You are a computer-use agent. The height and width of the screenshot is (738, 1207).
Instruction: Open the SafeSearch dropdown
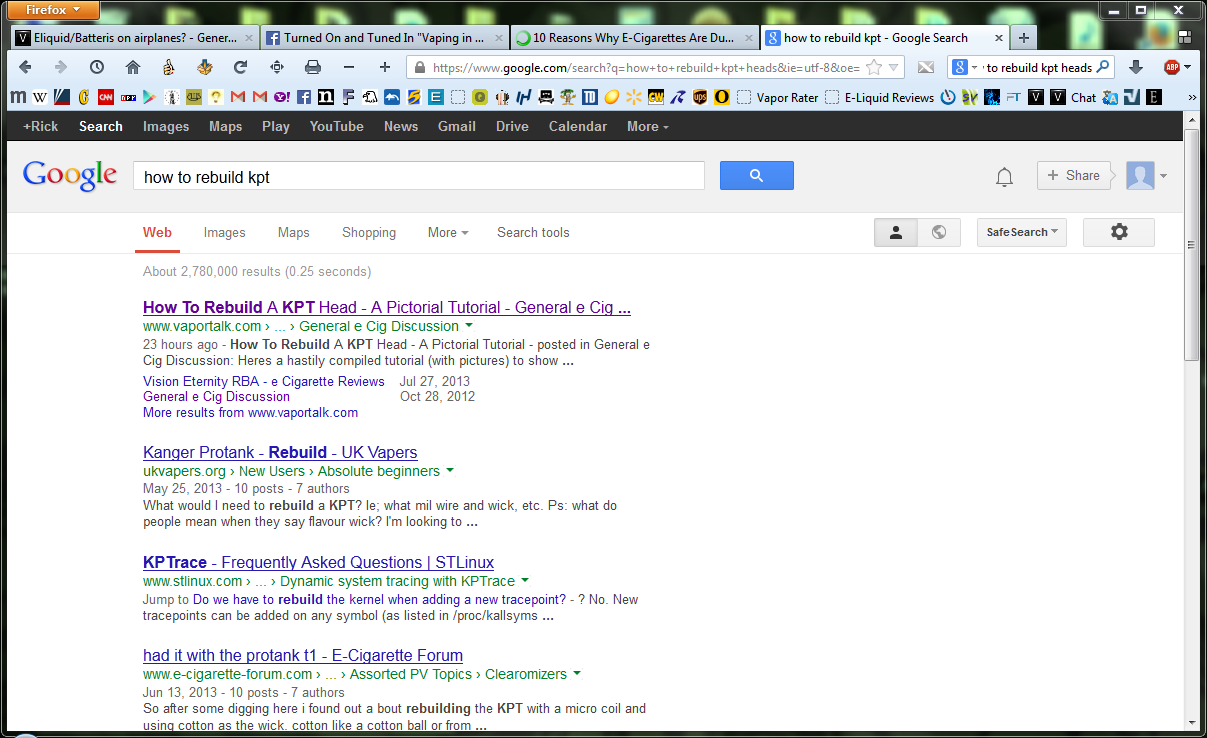tap(1022, 232)
